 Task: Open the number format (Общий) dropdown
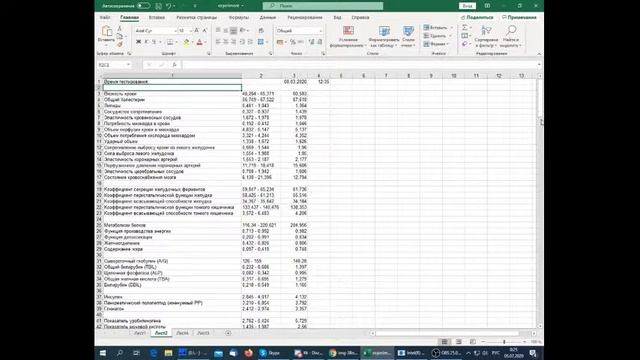click(320, 31)
